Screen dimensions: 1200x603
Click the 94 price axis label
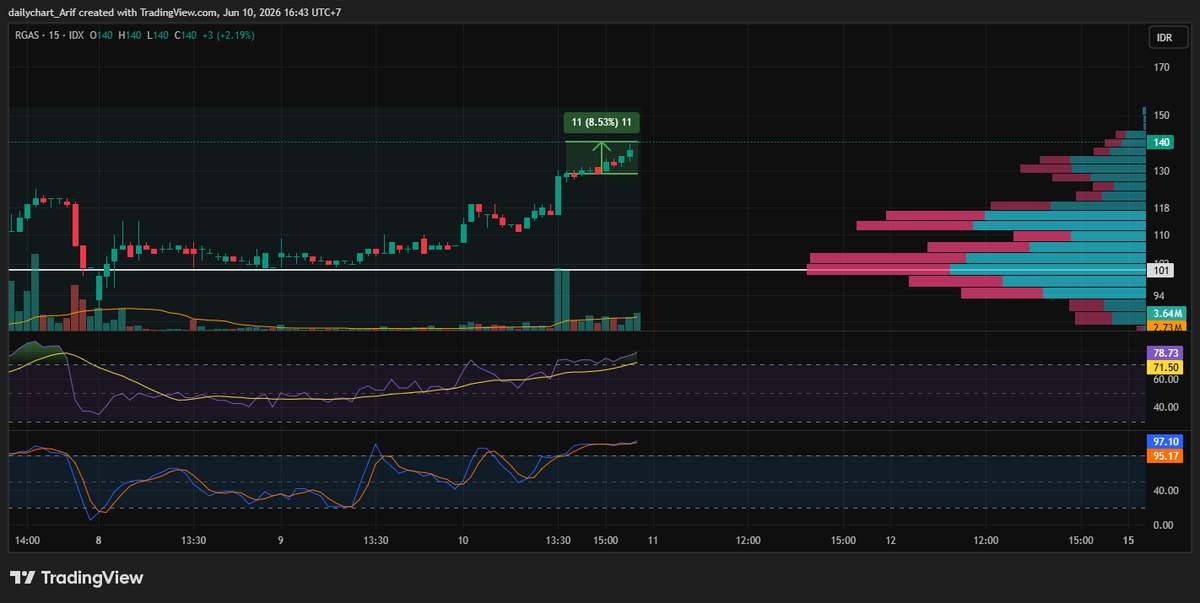tap(1160, 296)
